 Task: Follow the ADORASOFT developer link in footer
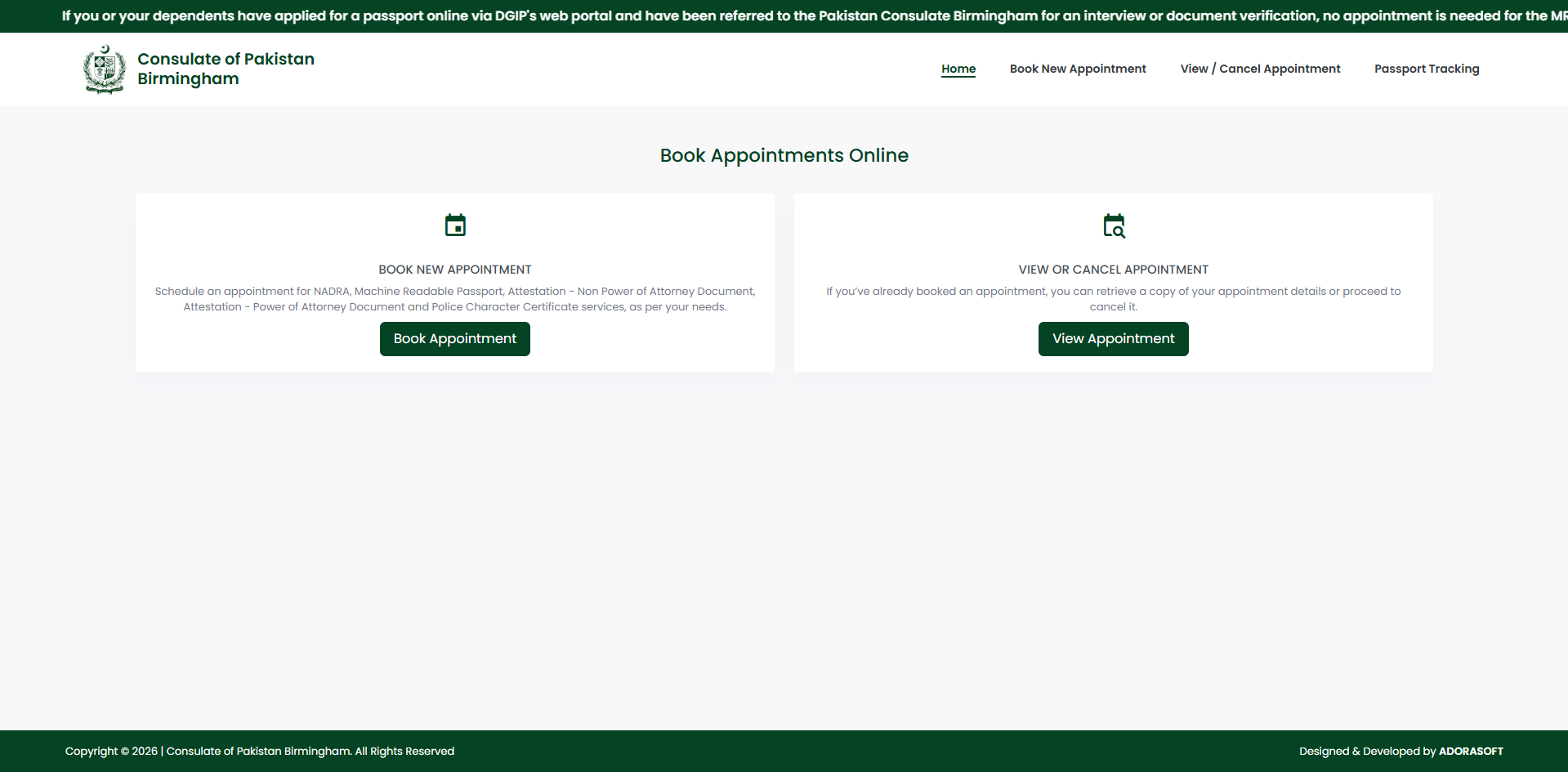[x=1470, y=751]
